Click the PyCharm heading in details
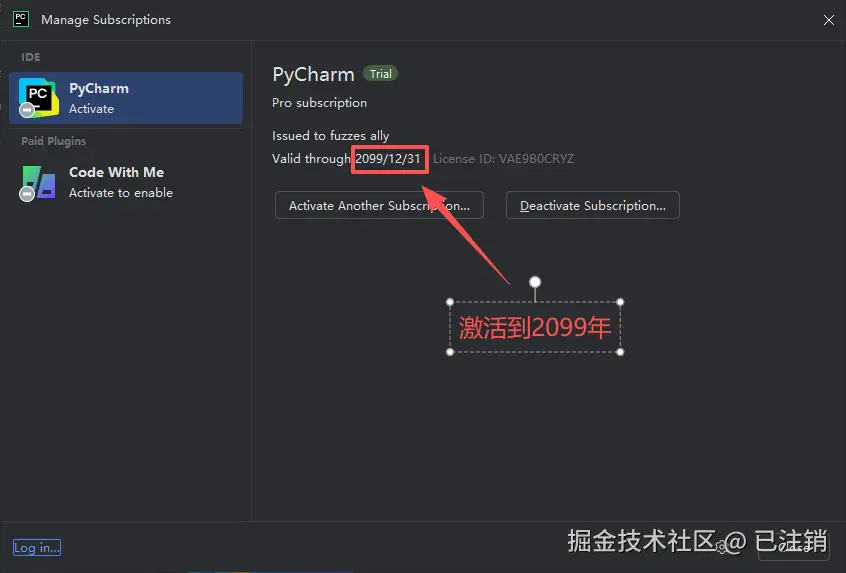 click(x=313, y=74)
